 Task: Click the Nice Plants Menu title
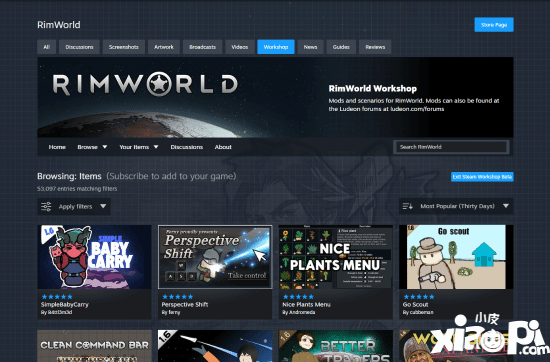click(x=306, y=304)
